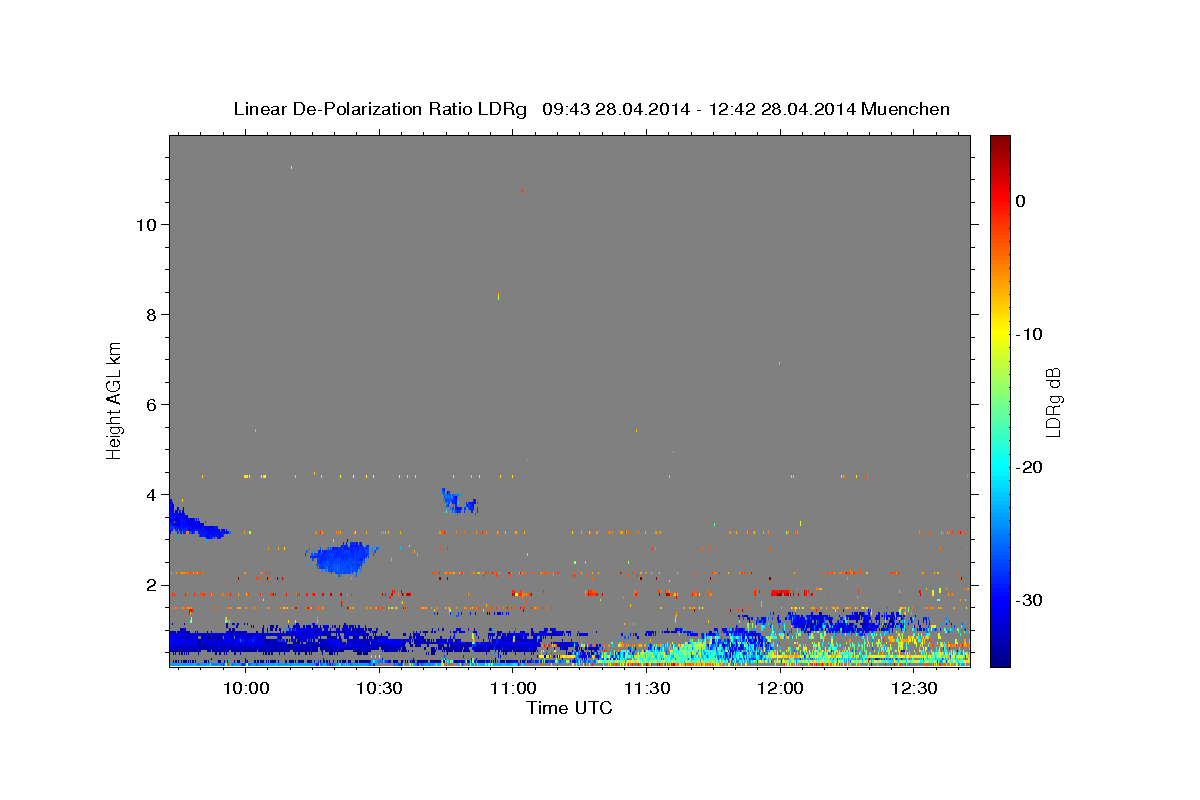Click the colorbar value '0'

click(x=1021, y=201)
